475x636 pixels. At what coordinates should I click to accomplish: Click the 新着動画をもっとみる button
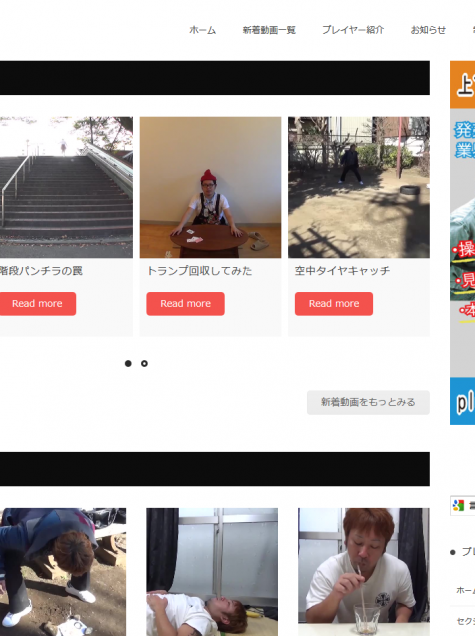368,402
